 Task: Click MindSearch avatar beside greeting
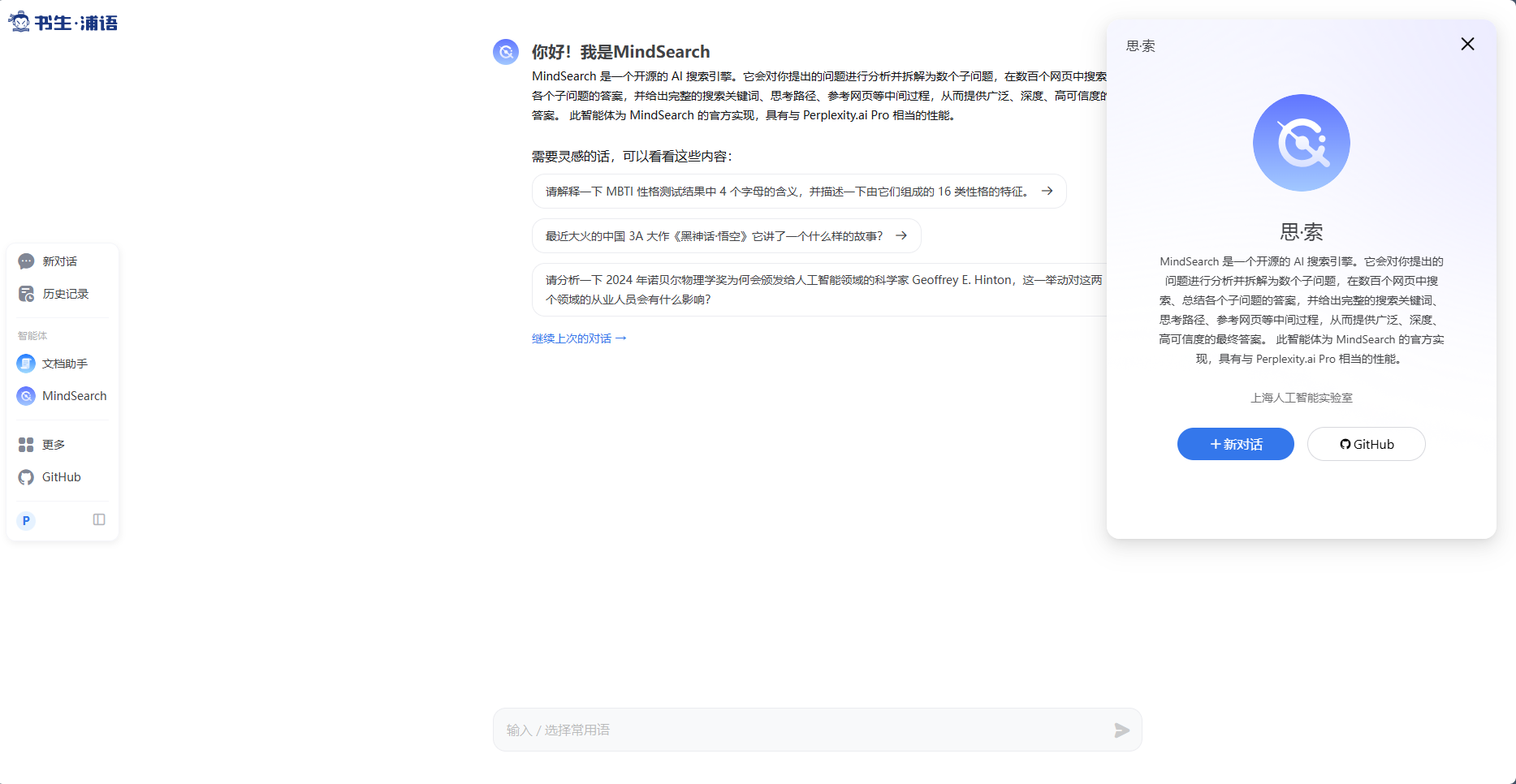506,52
